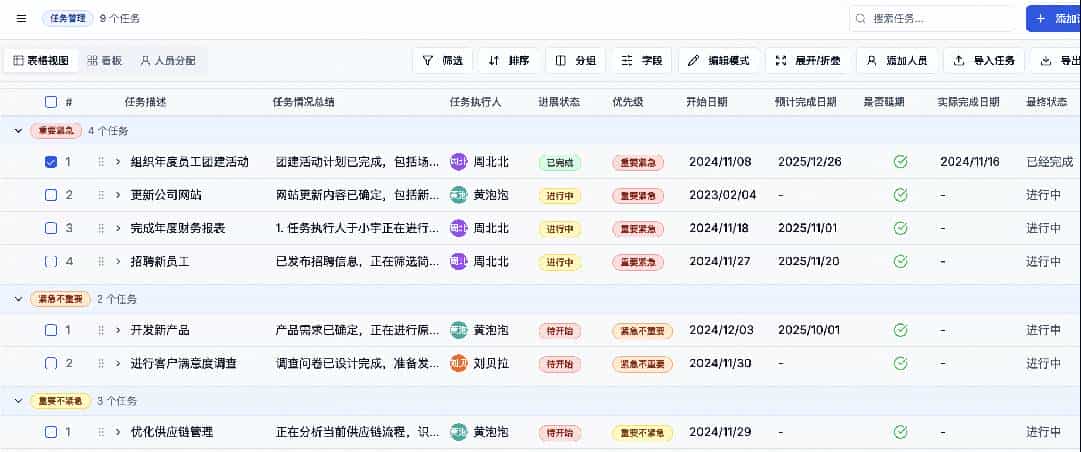
Task: Expand subtasks of 招聘新员工
Action: pos(118,261)
